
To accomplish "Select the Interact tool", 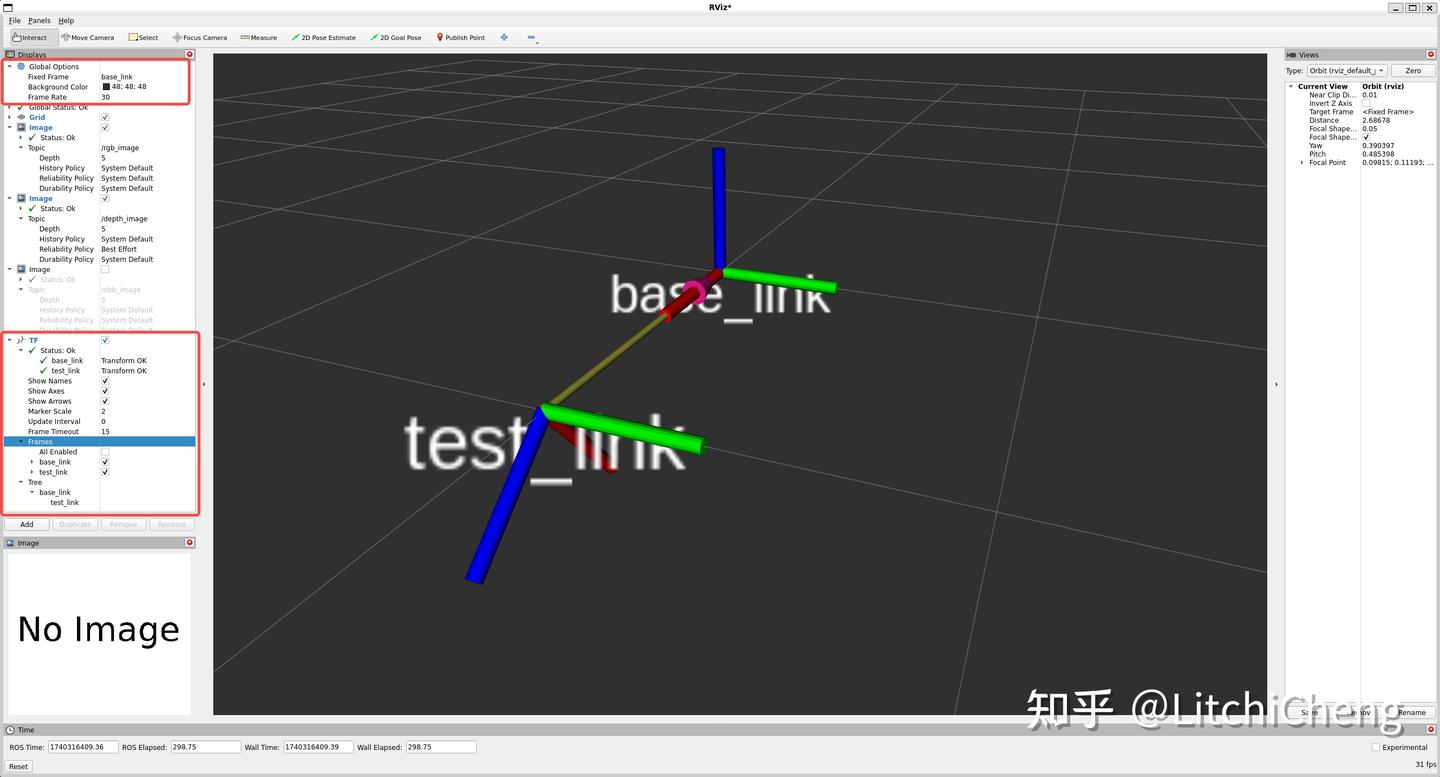I will point(28,37).
